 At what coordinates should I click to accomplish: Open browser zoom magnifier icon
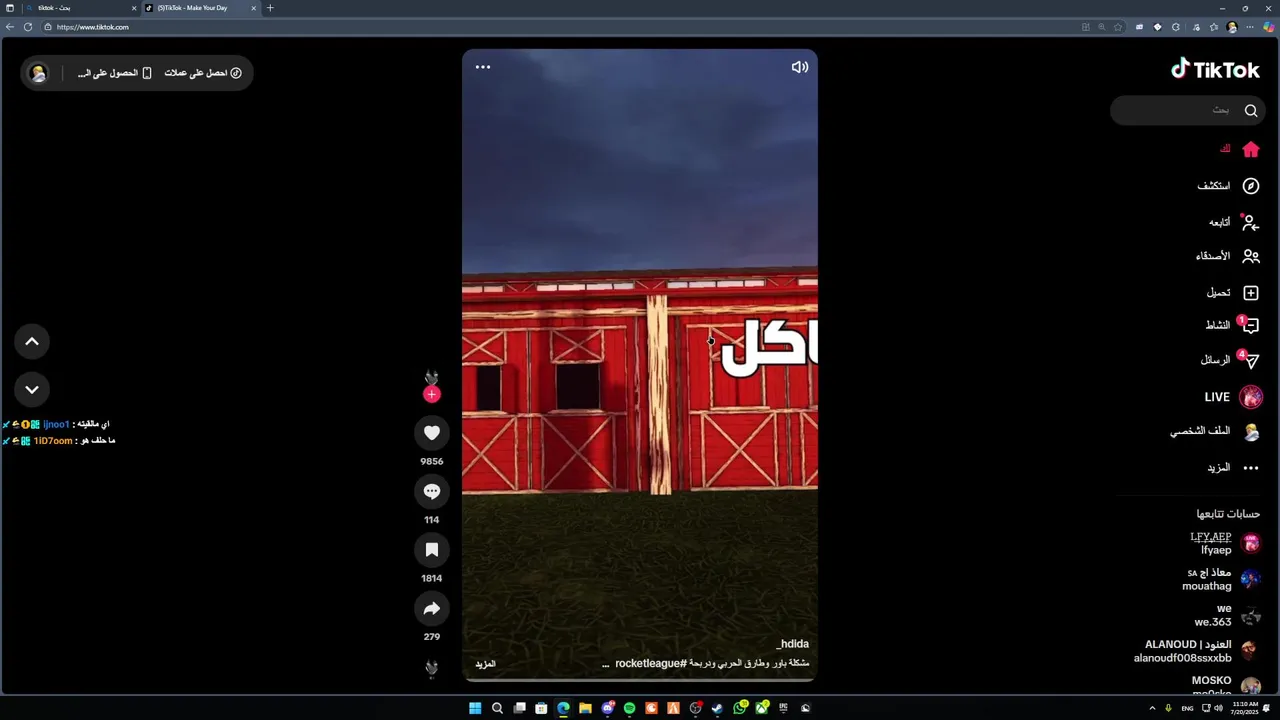1102,27
